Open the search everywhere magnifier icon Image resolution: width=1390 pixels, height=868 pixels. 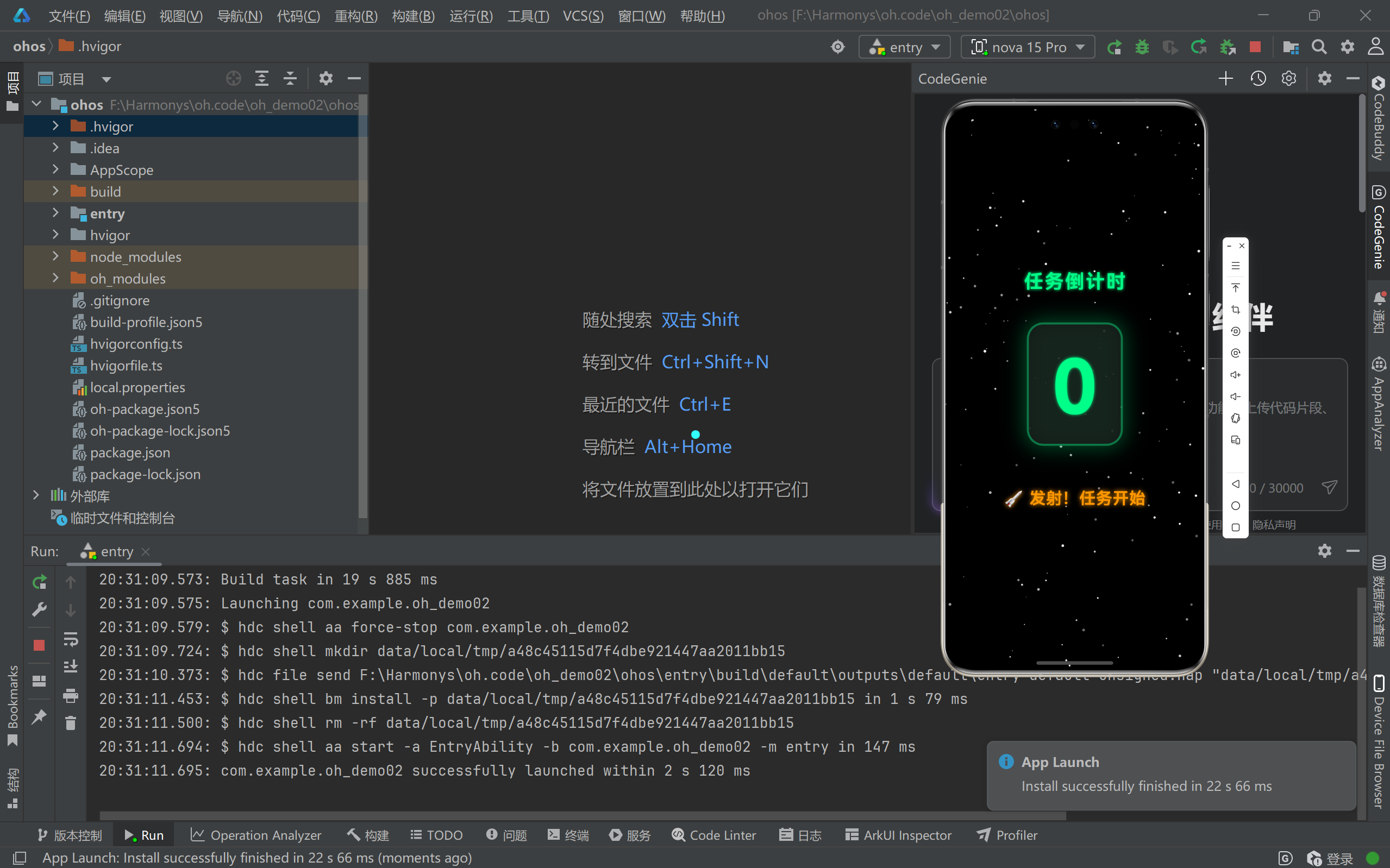(x=1319, y=47)
